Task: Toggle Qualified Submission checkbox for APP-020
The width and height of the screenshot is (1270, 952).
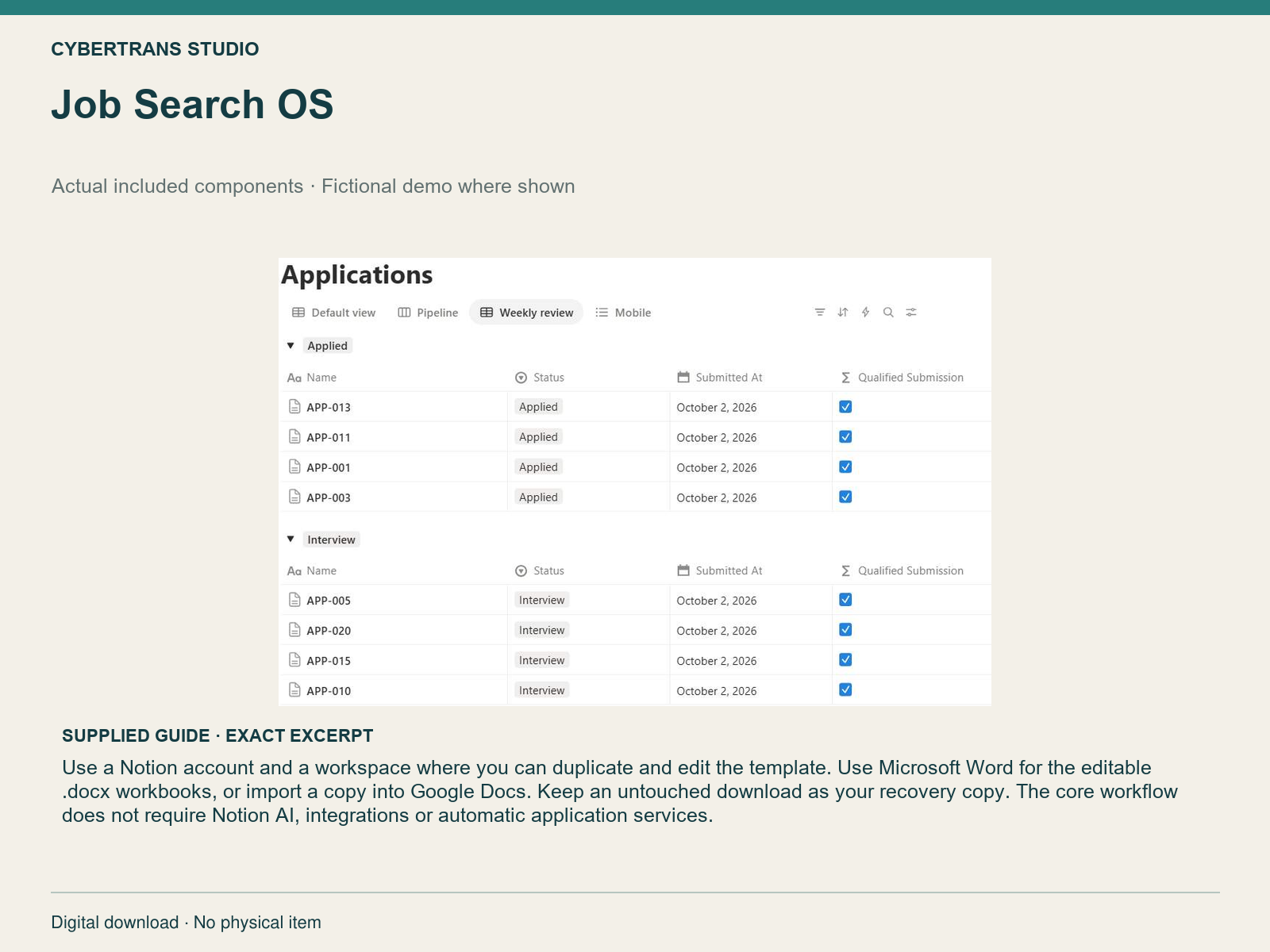Action: pyautogui.click(x=845, y=630)
